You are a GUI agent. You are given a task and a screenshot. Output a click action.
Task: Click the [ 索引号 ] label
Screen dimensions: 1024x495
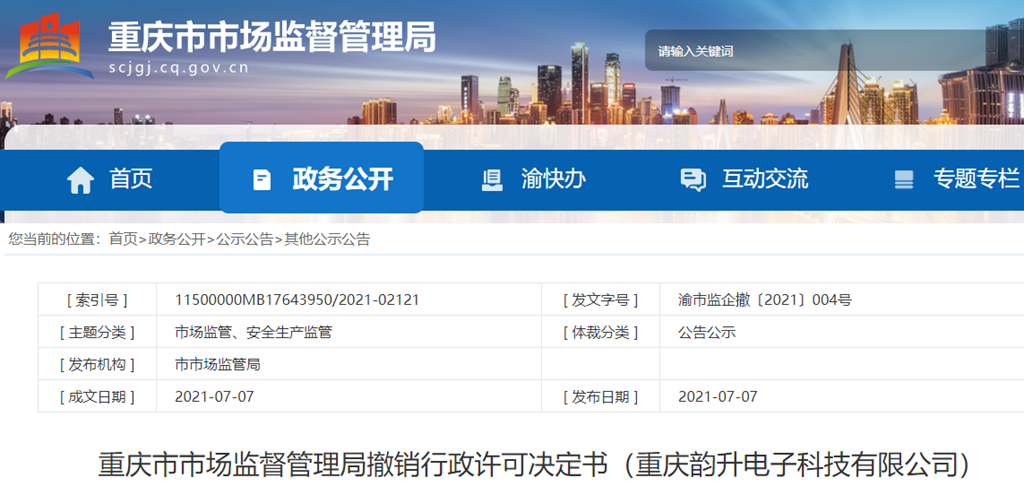tap(97, 300)
